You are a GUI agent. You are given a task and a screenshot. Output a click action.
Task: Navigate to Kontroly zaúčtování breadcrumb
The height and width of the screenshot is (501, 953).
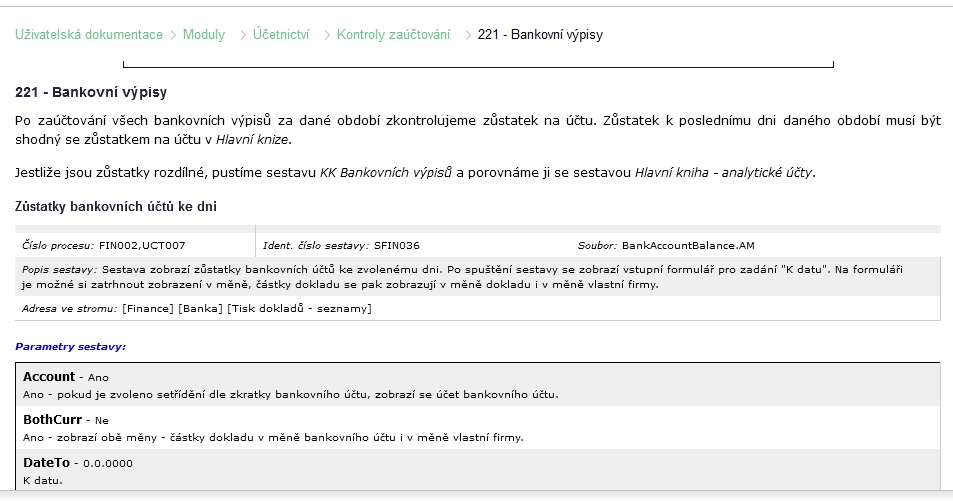tap(393, 35)
